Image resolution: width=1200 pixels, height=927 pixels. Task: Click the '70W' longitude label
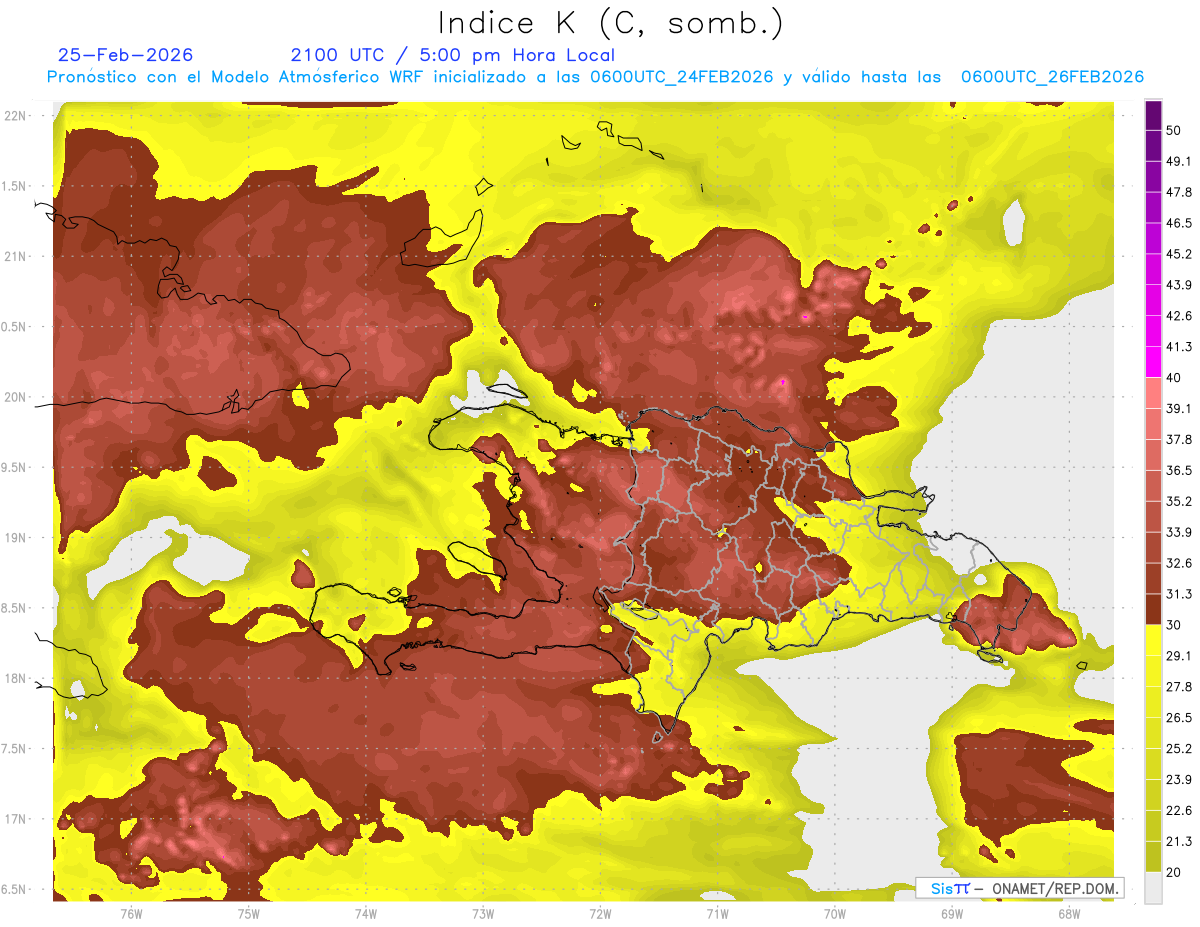tap(834, 914)
